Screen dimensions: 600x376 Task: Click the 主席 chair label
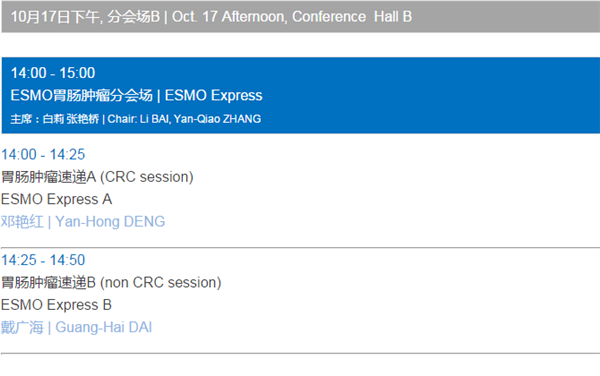tap(21, 119)
